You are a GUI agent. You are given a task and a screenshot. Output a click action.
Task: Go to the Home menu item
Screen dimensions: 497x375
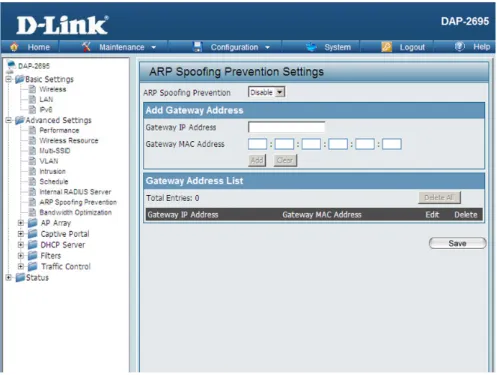click(39, 47)
